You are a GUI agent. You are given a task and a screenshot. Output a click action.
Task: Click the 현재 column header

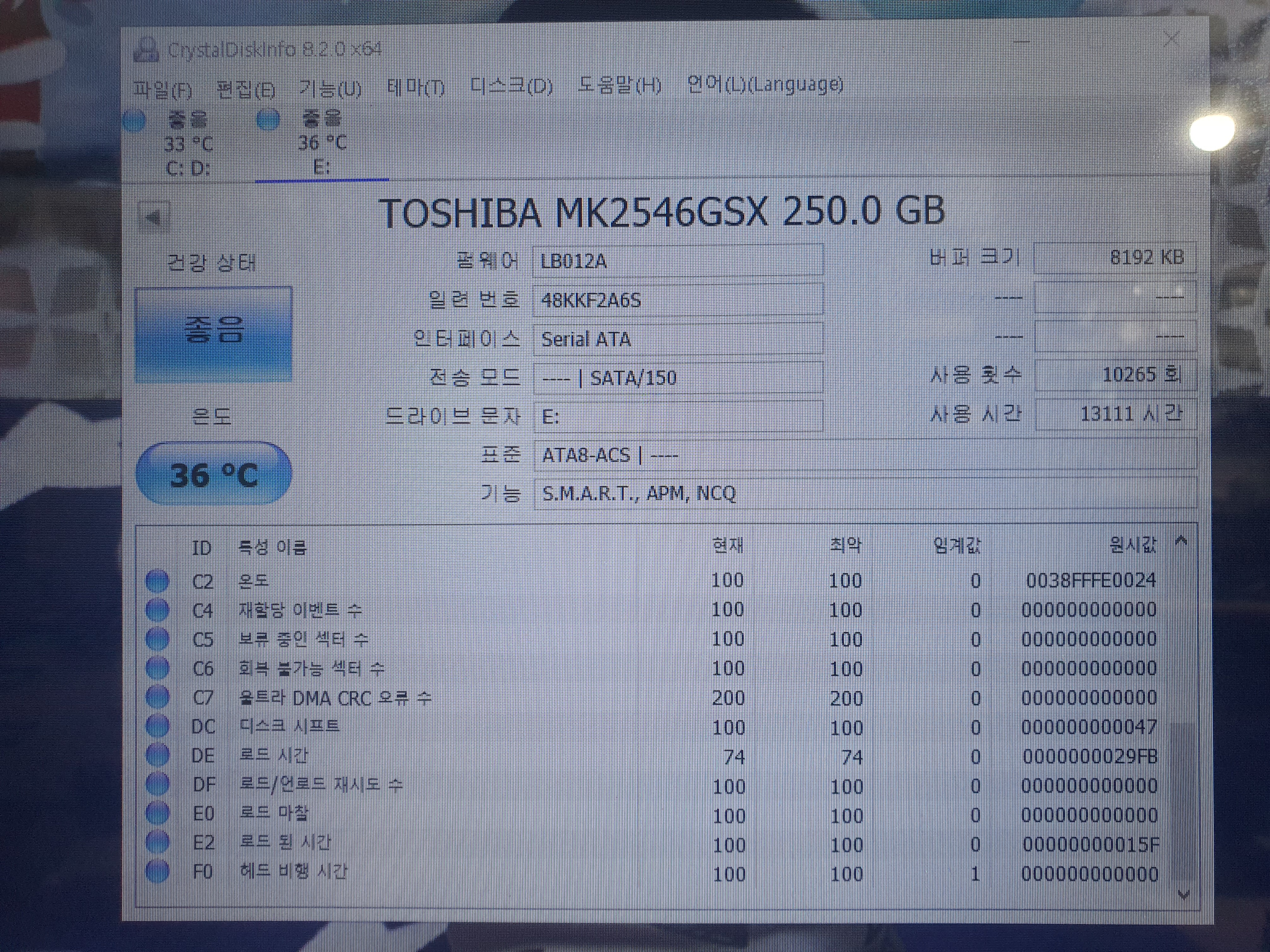[727, 545]
